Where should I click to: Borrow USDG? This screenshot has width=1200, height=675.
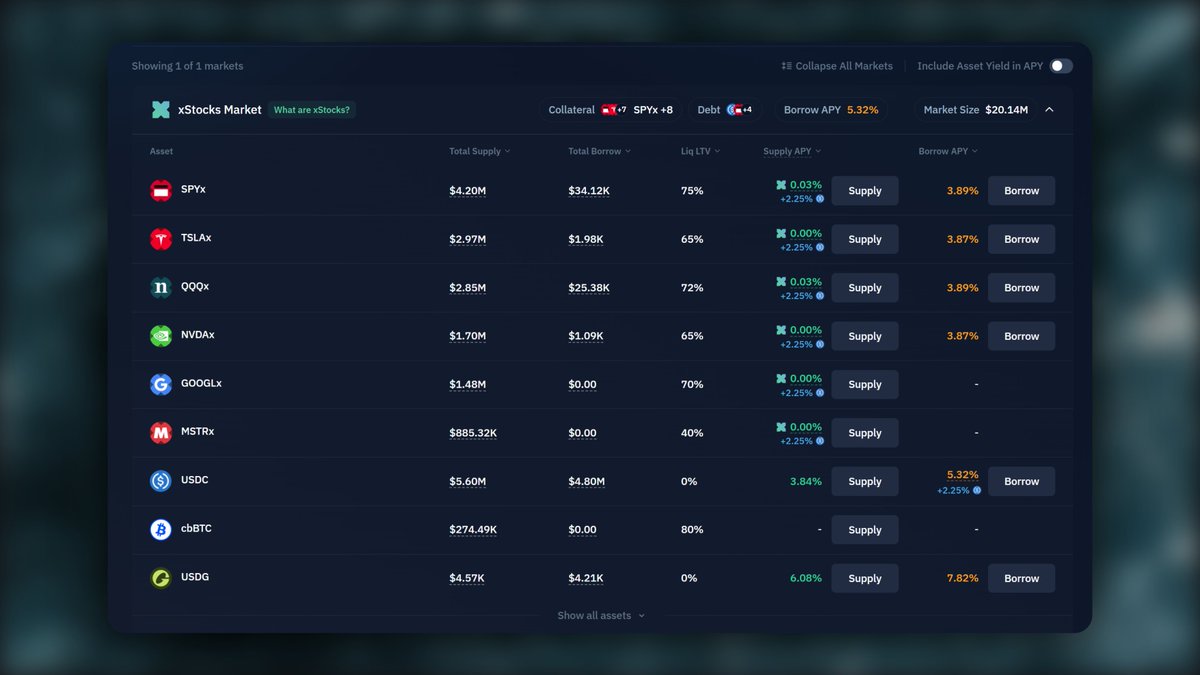point(1022,578)
